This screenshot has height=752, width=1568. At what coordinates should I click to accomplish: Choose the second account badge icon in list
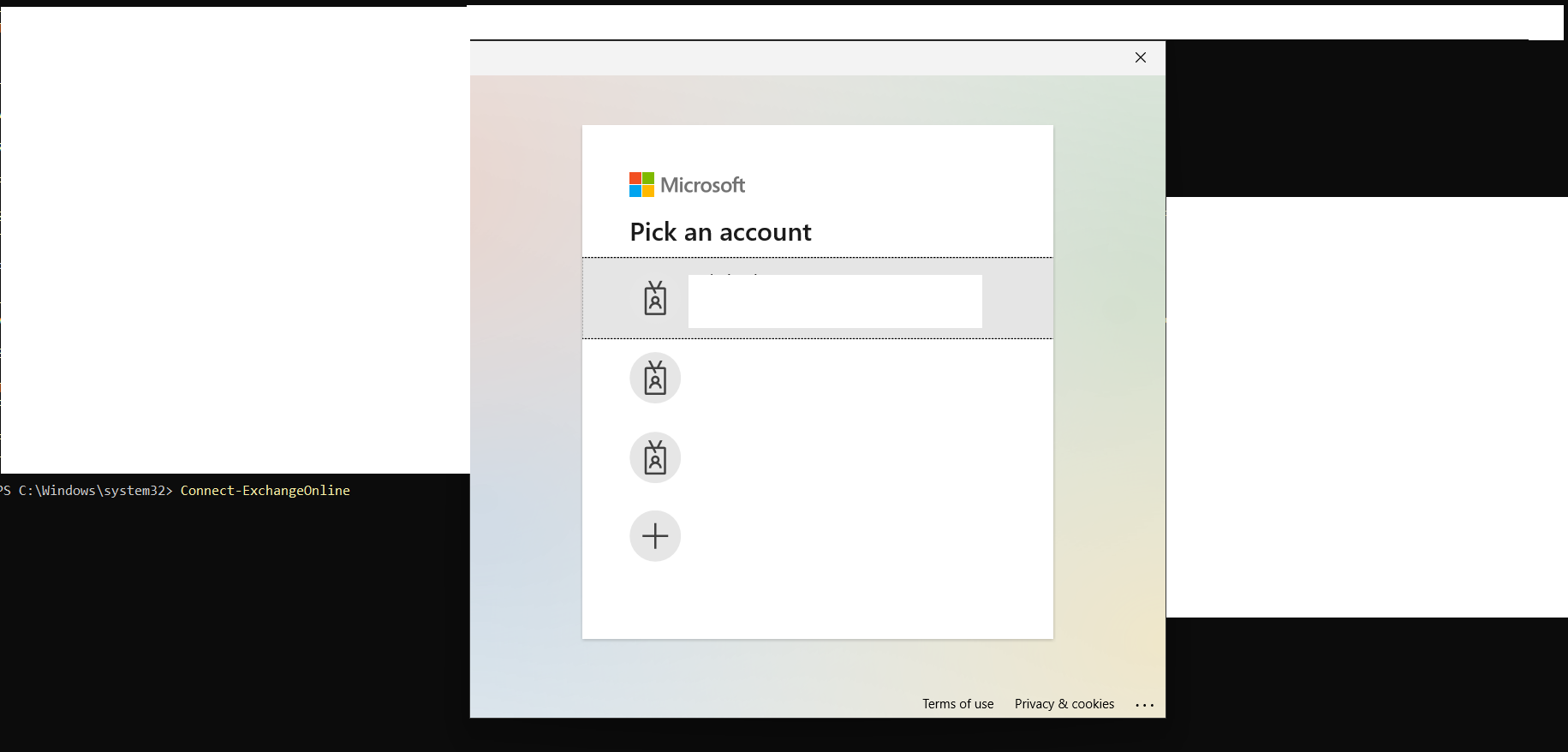tap(655, 378)
